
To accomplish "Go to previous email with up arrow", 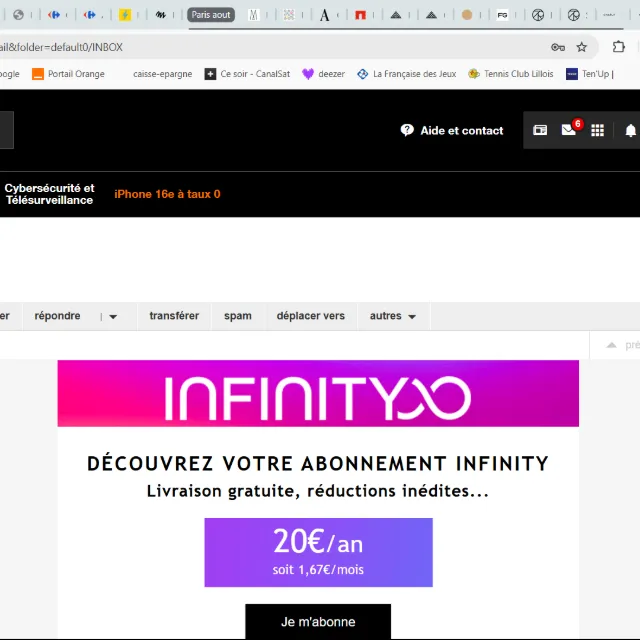I will pyautogui.click(x=611, y=345).
